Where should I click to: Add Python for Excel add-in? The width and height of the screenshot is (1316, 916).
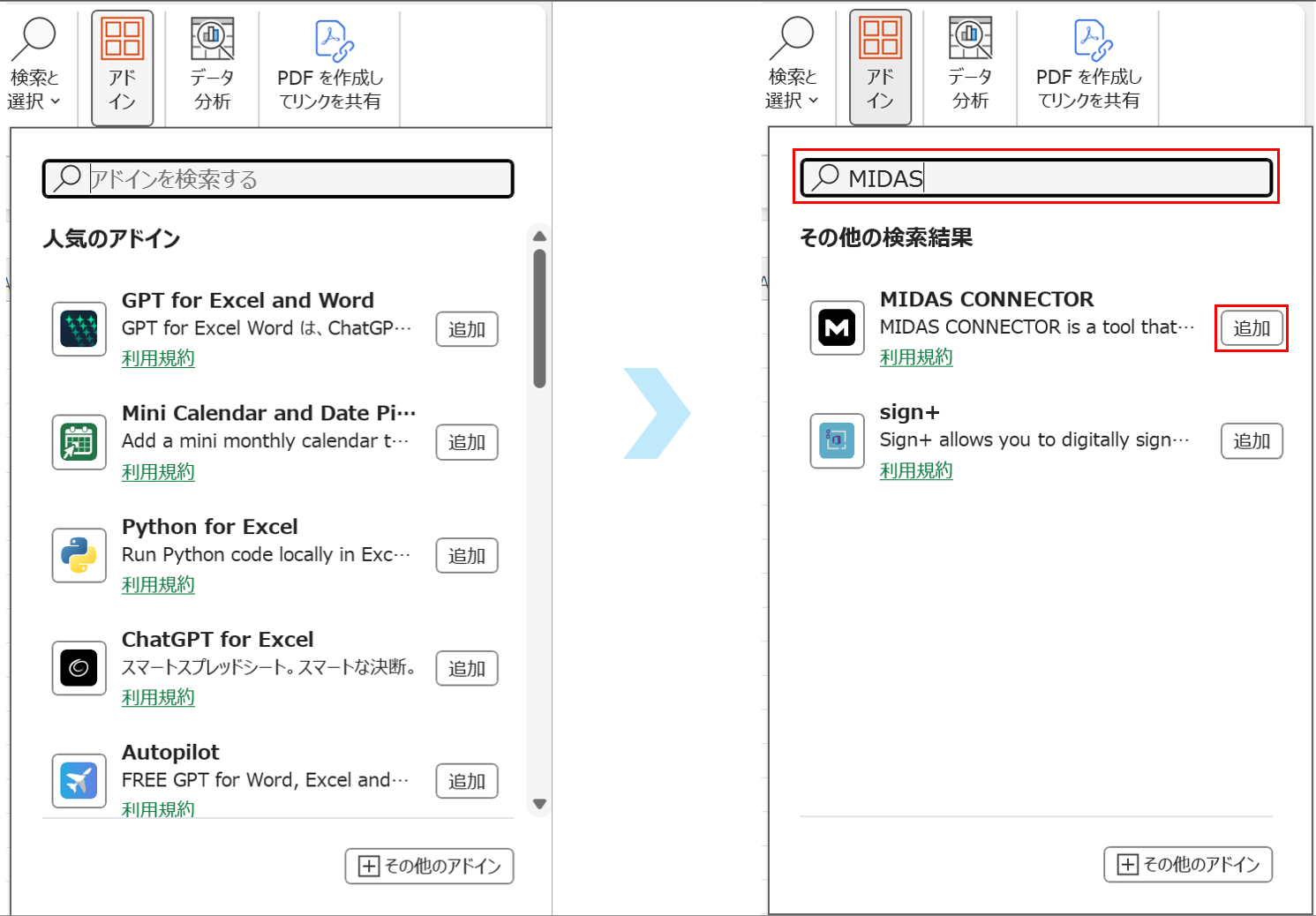[467, 556]
